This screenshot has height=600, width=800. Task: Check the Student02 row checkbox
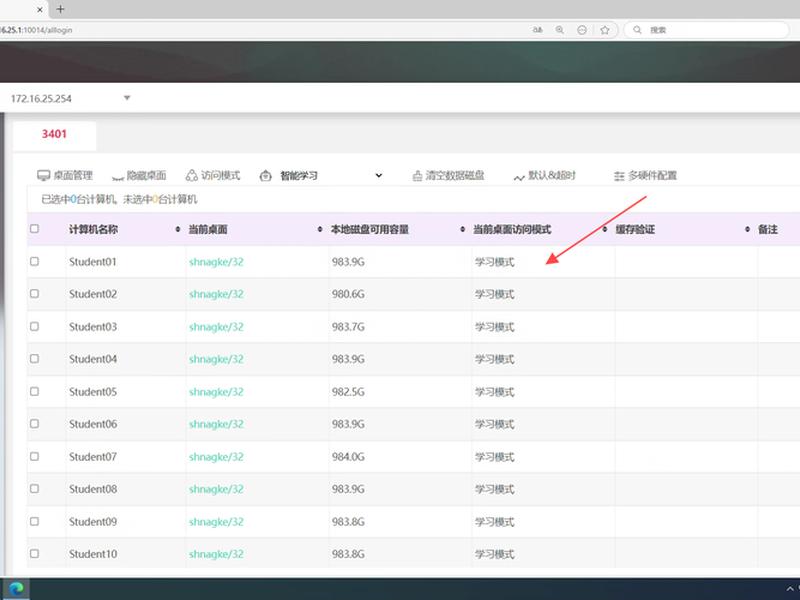pyautogui.click(x=34, y=294)
